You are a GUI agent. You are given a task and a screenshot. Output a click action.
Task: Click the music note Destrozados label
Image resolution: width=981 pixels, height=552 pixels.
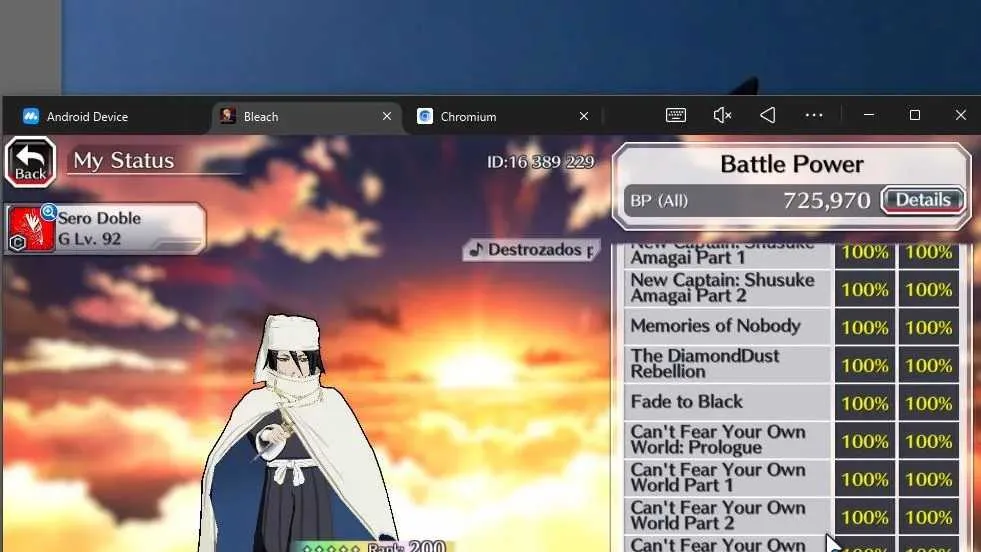coord(531,250)
